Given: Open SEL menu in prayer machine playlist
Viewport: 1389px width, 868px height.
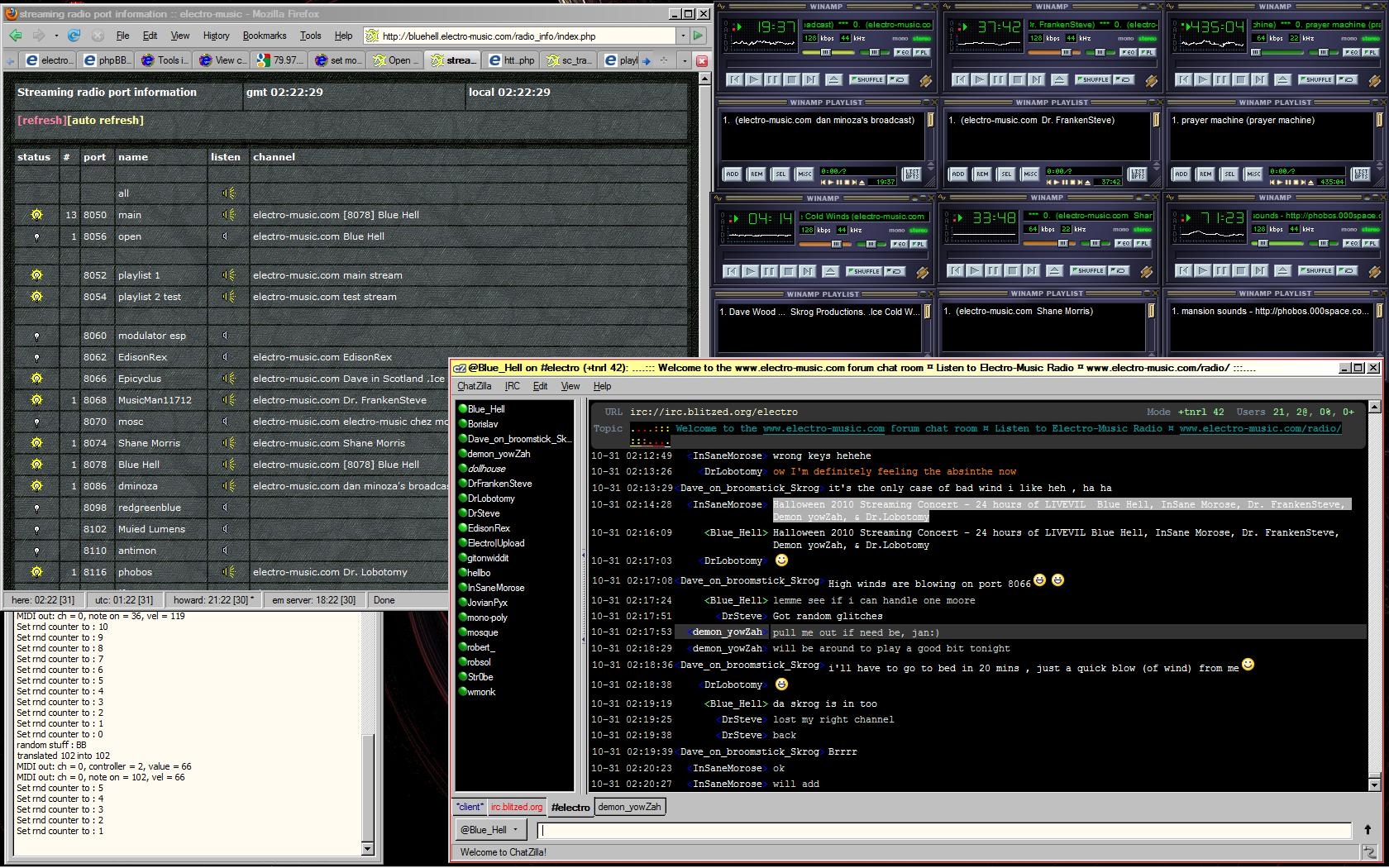Looking at the screenshot, I should point(1229,174).
